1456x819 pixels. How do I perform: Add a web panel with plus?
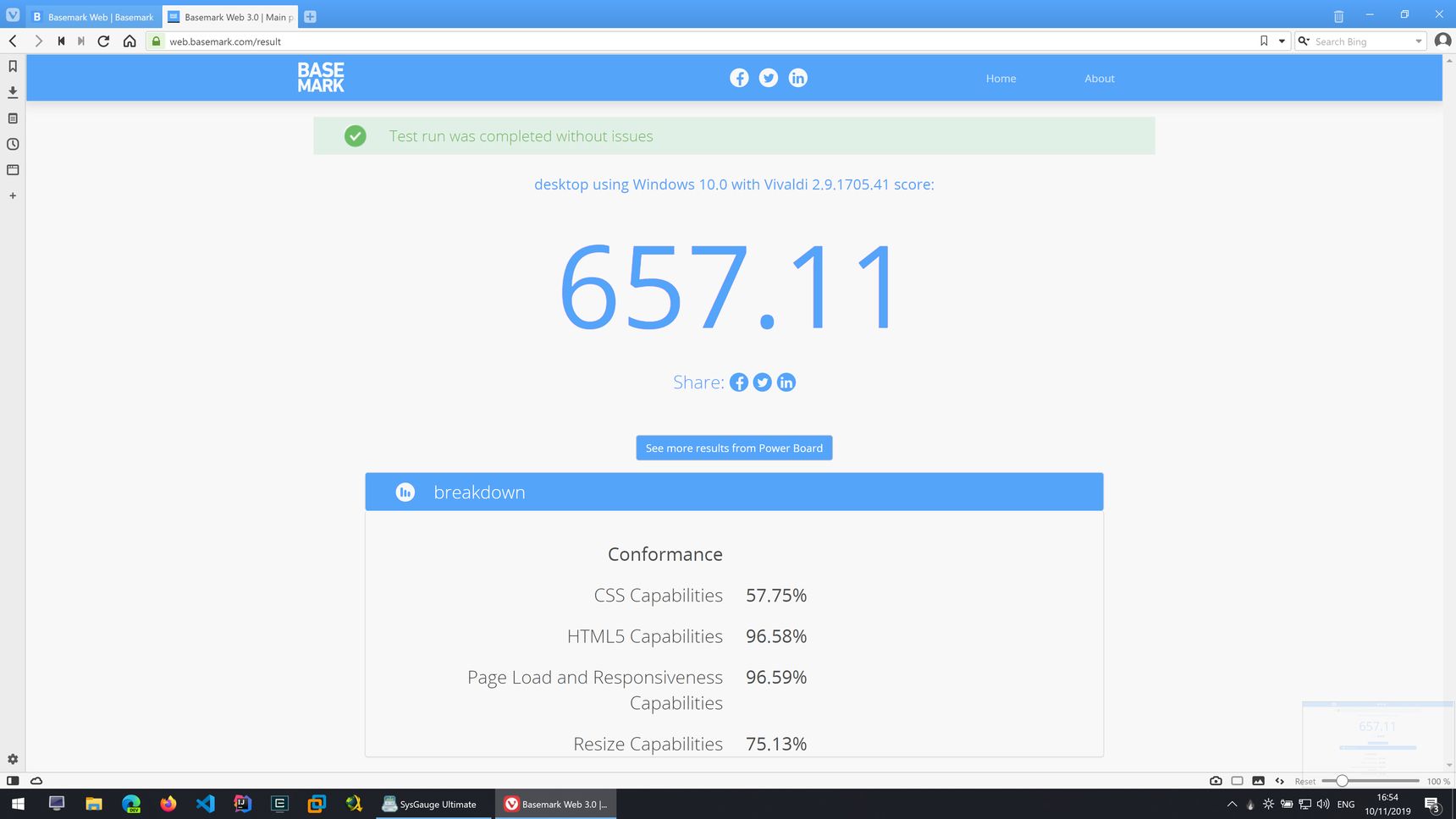[13, 195]
